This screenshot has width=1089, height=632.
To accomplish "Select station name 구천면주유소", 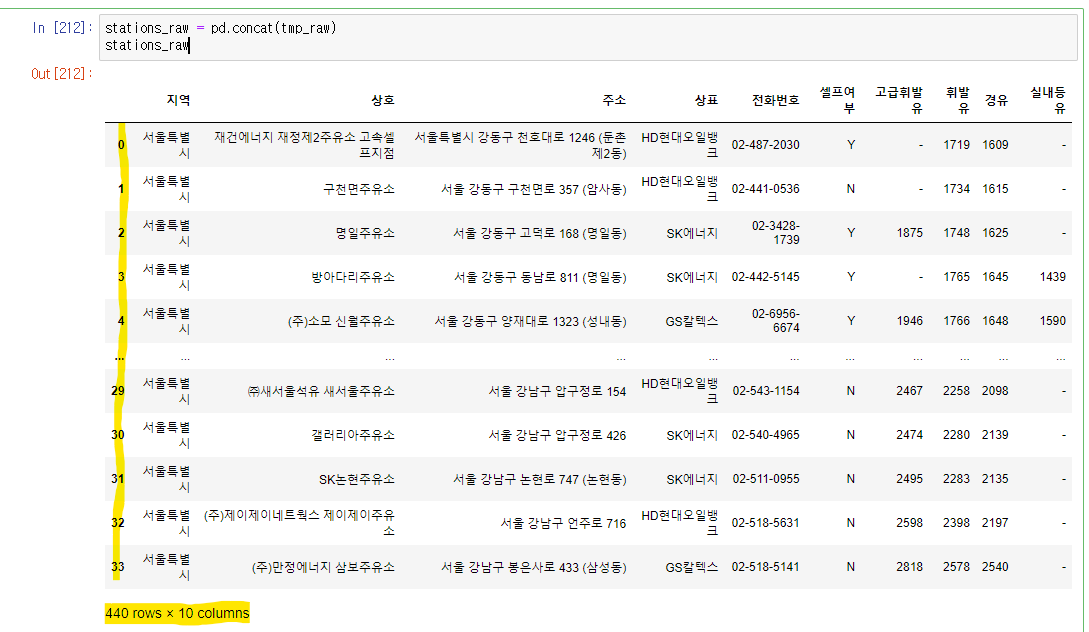I will coord(359,189).
